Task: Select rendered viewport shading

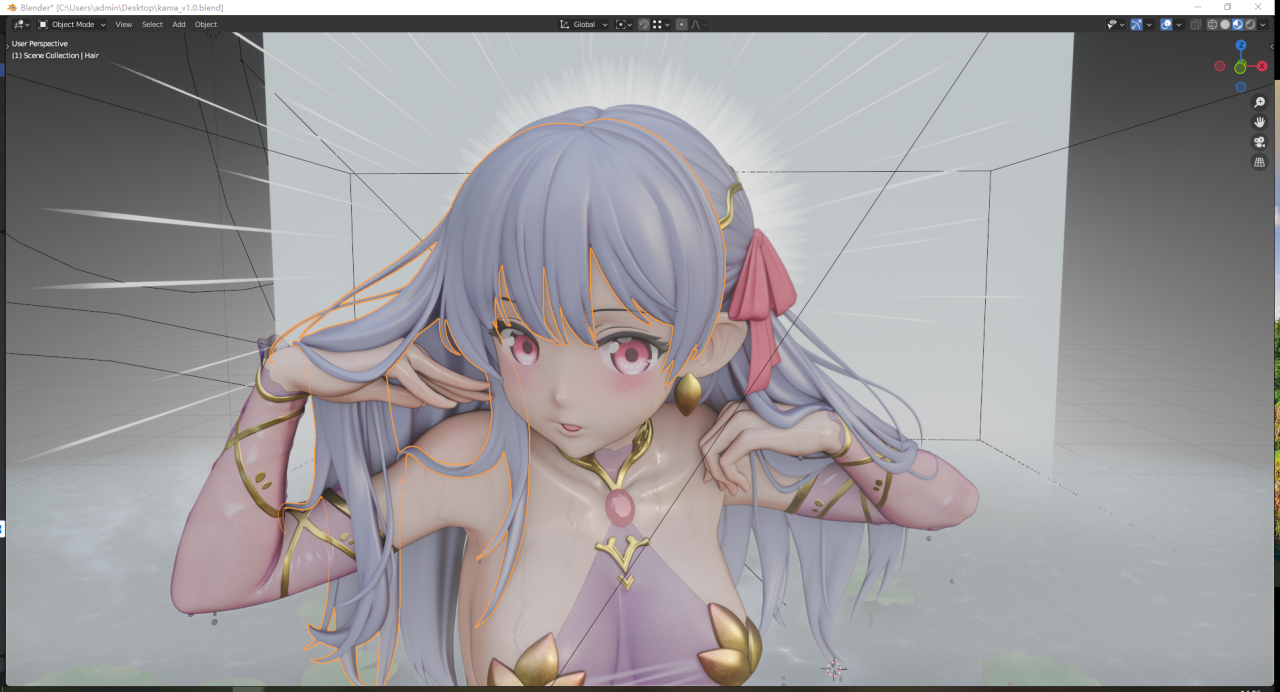Action: coord(1250,24)
